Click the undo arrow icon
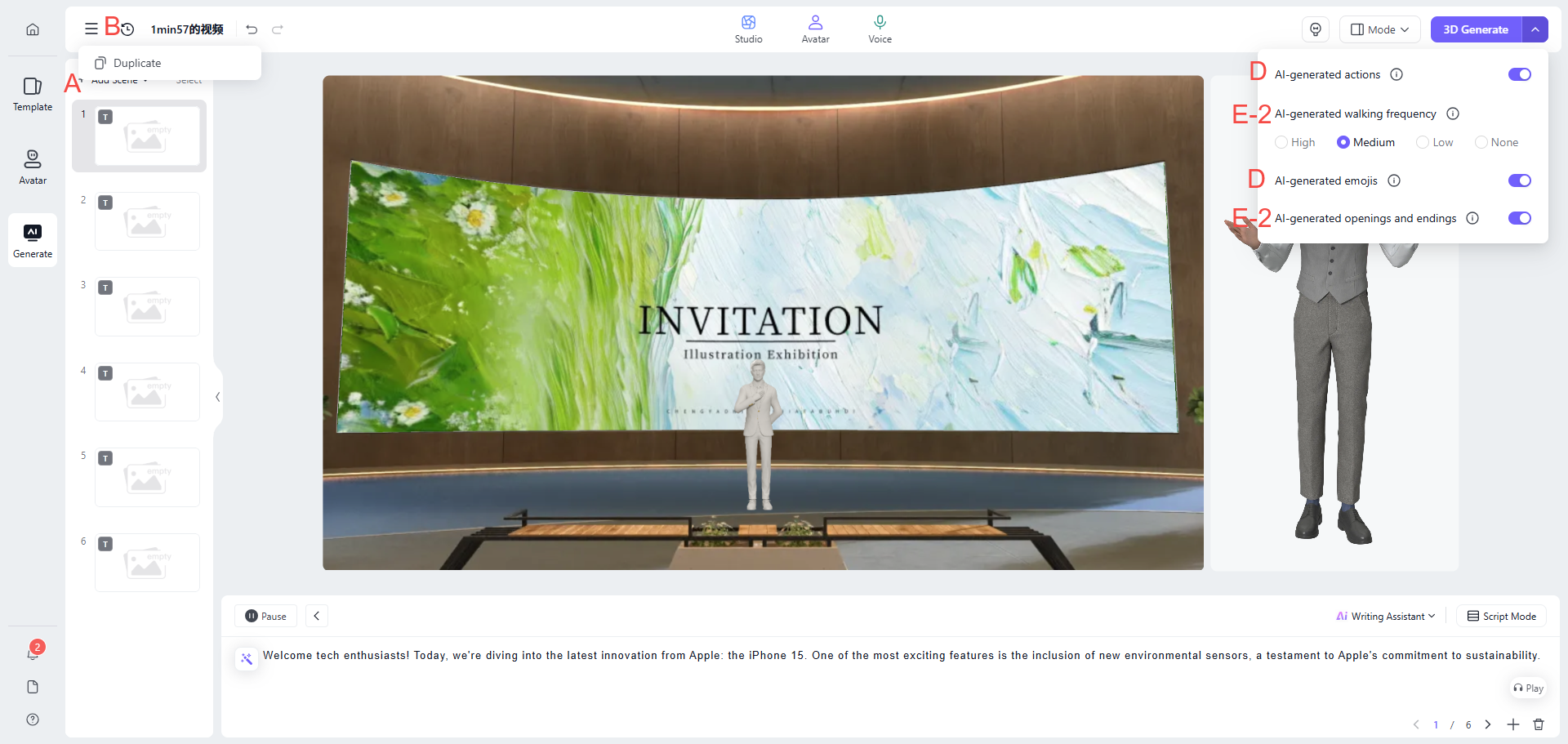1568x744 pixels. [252, 29]
